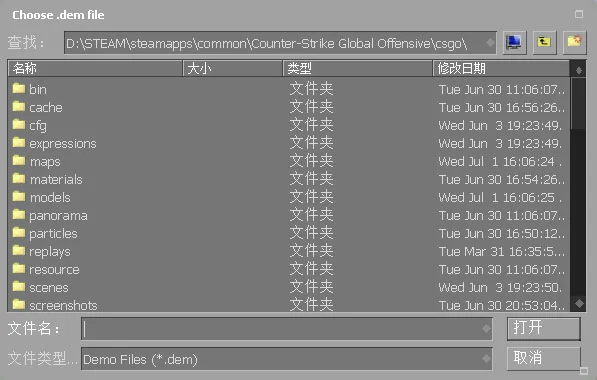
Task: Select the screenshots folder name
Action: pos(63,306)
